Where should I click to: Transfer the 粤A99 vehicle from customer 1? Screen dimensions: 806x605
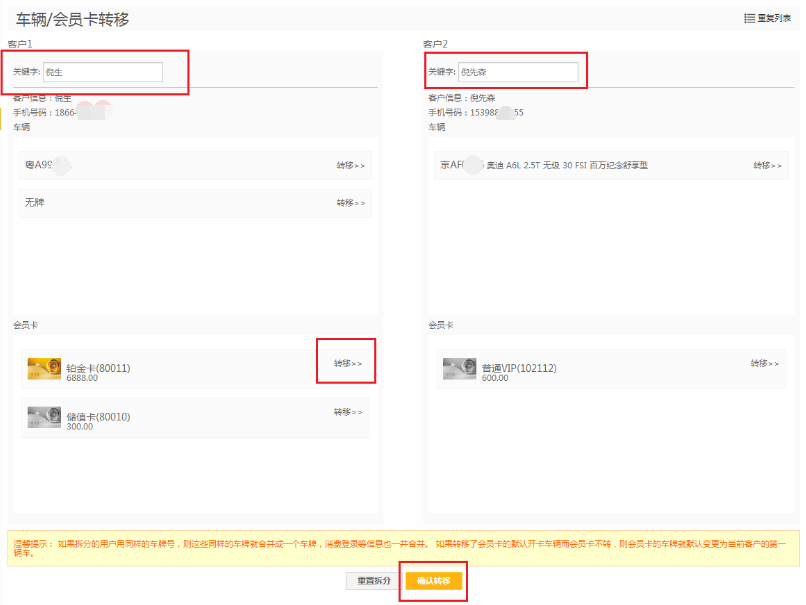[350, 165]
